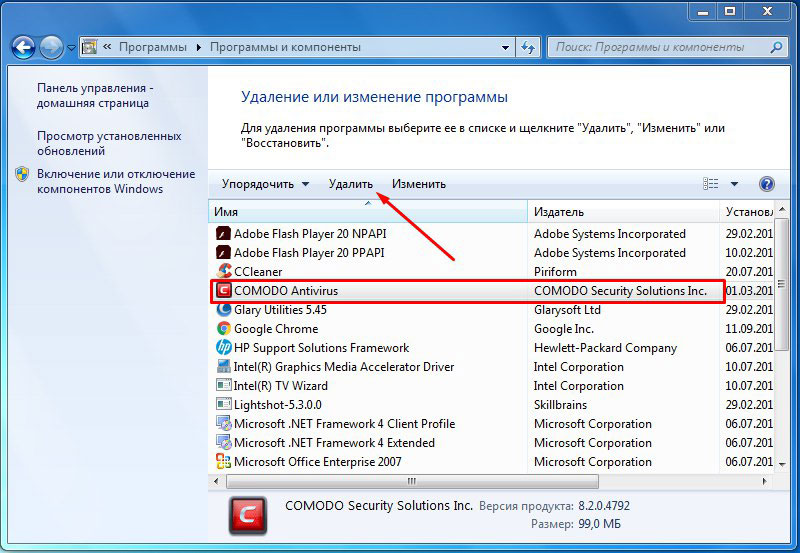Click the Back navigation arrow button
Viewport: 800px width, 553px height.
click(x=24, y=47)
